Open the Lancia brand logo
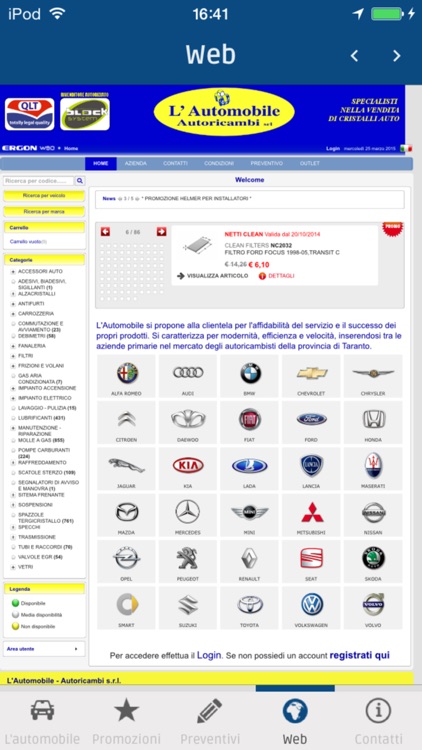Screen dimensions: 422x750 [311, 465]
